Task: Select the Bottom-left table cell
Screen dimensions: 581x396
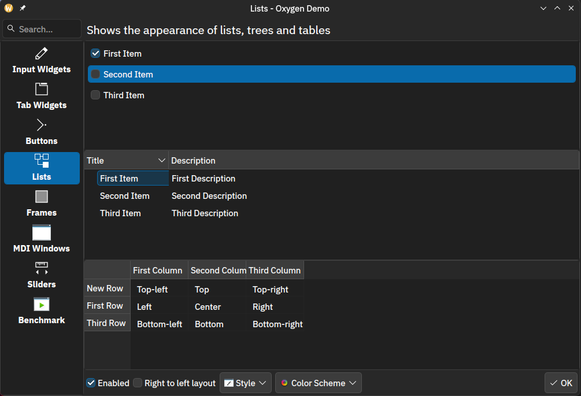Action: (159, 324)
